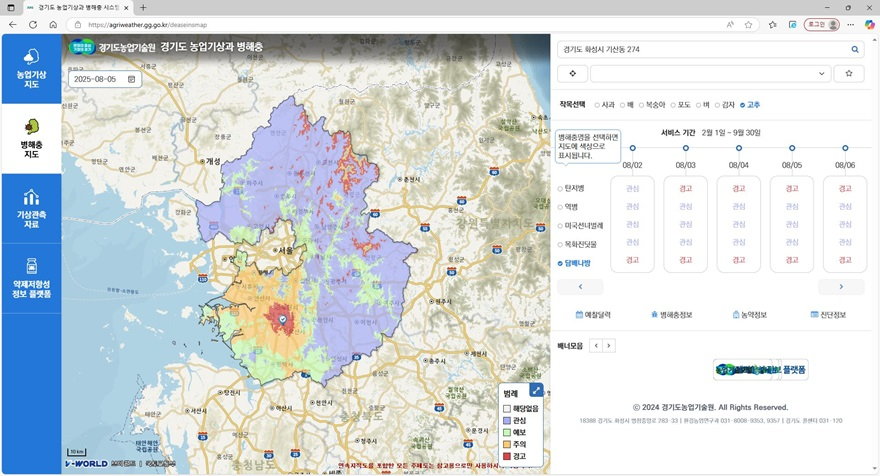Select the 탄저병 disease radio button

560,189
